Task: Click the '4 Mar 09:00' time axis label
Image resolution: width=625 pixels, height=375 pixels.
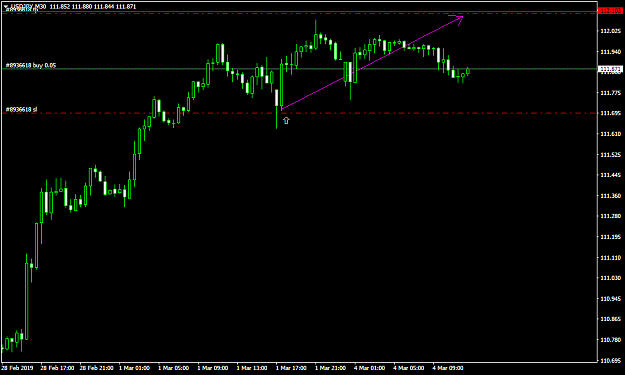Action: pyautogui.click(x=448, y=368)
